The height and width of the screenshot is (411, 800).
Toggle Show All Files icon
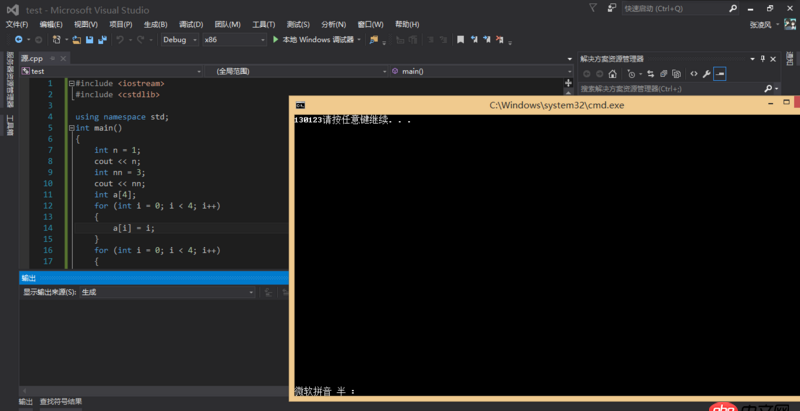(677, 74)
